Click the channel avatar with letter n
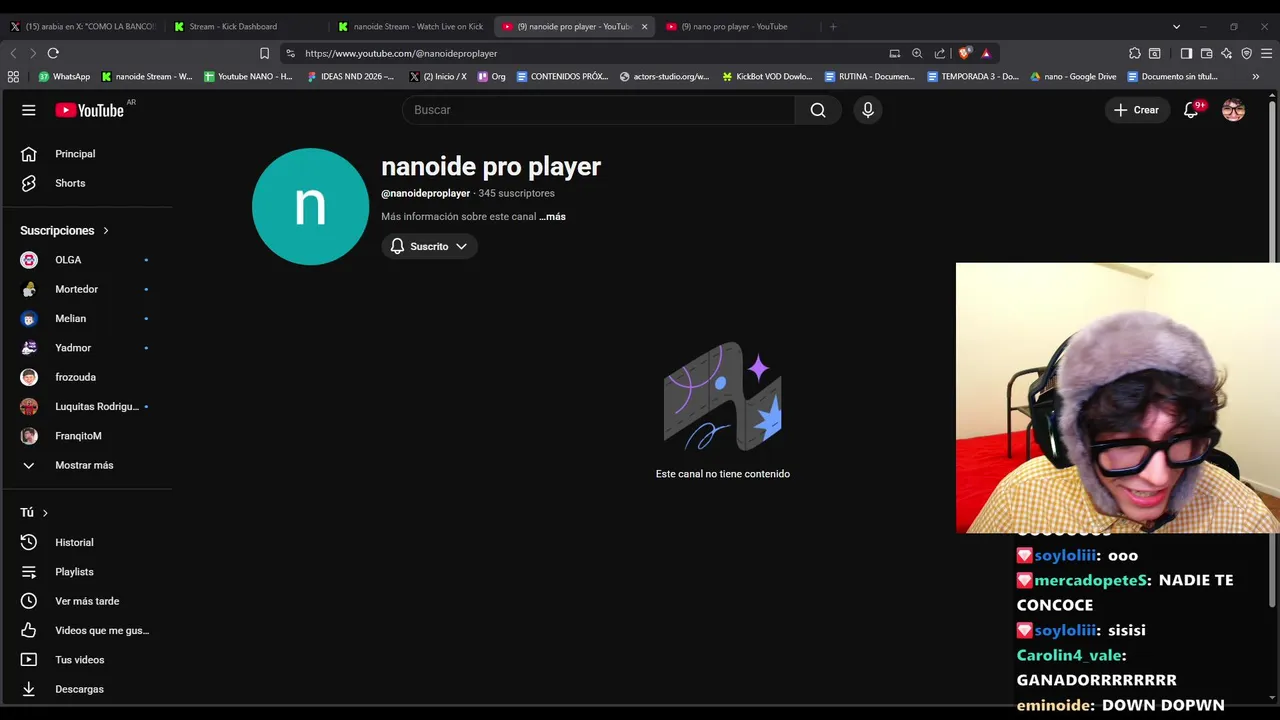The height and width of the screenshot is (720, 1280). pyautogui.click(x=310, y=206)
